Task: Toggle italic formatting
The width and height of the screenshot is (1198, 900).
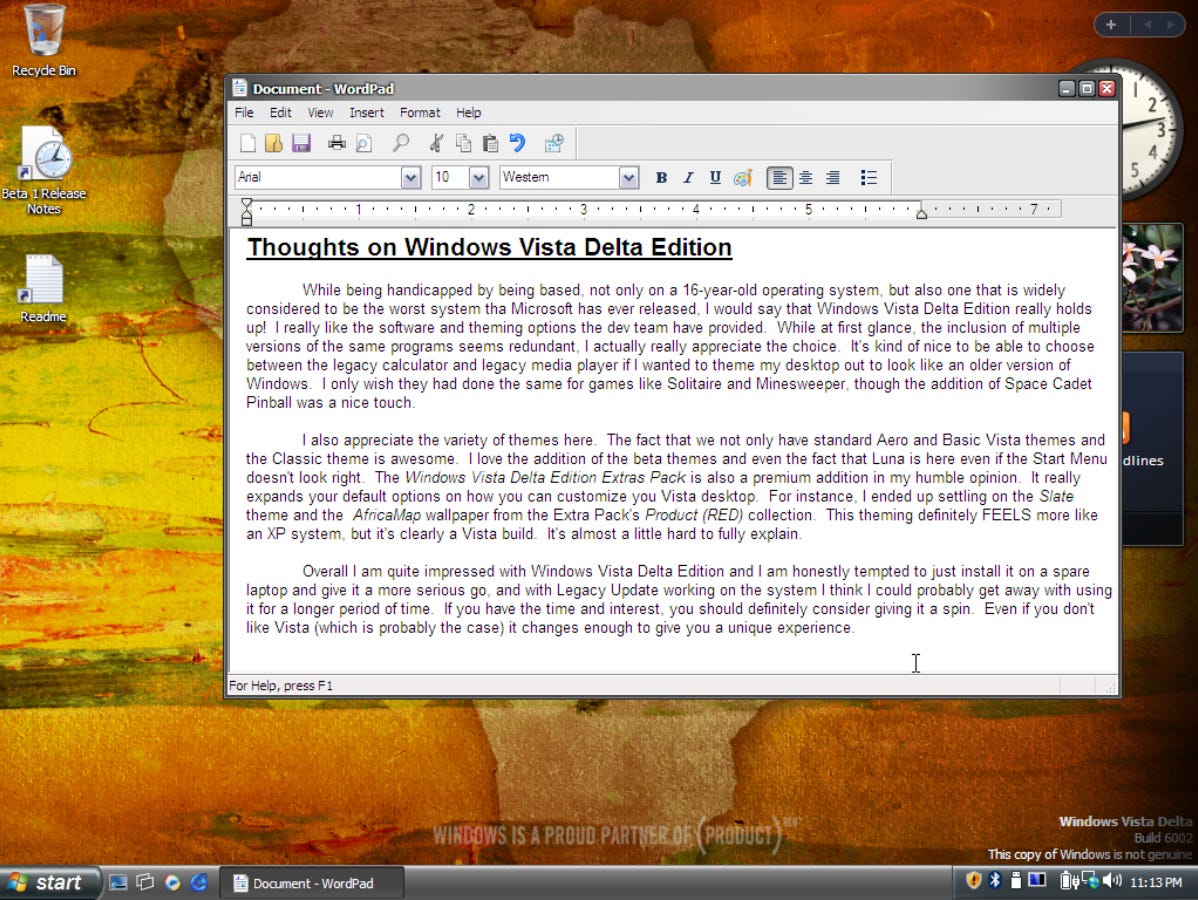Action: coord(688,177)
